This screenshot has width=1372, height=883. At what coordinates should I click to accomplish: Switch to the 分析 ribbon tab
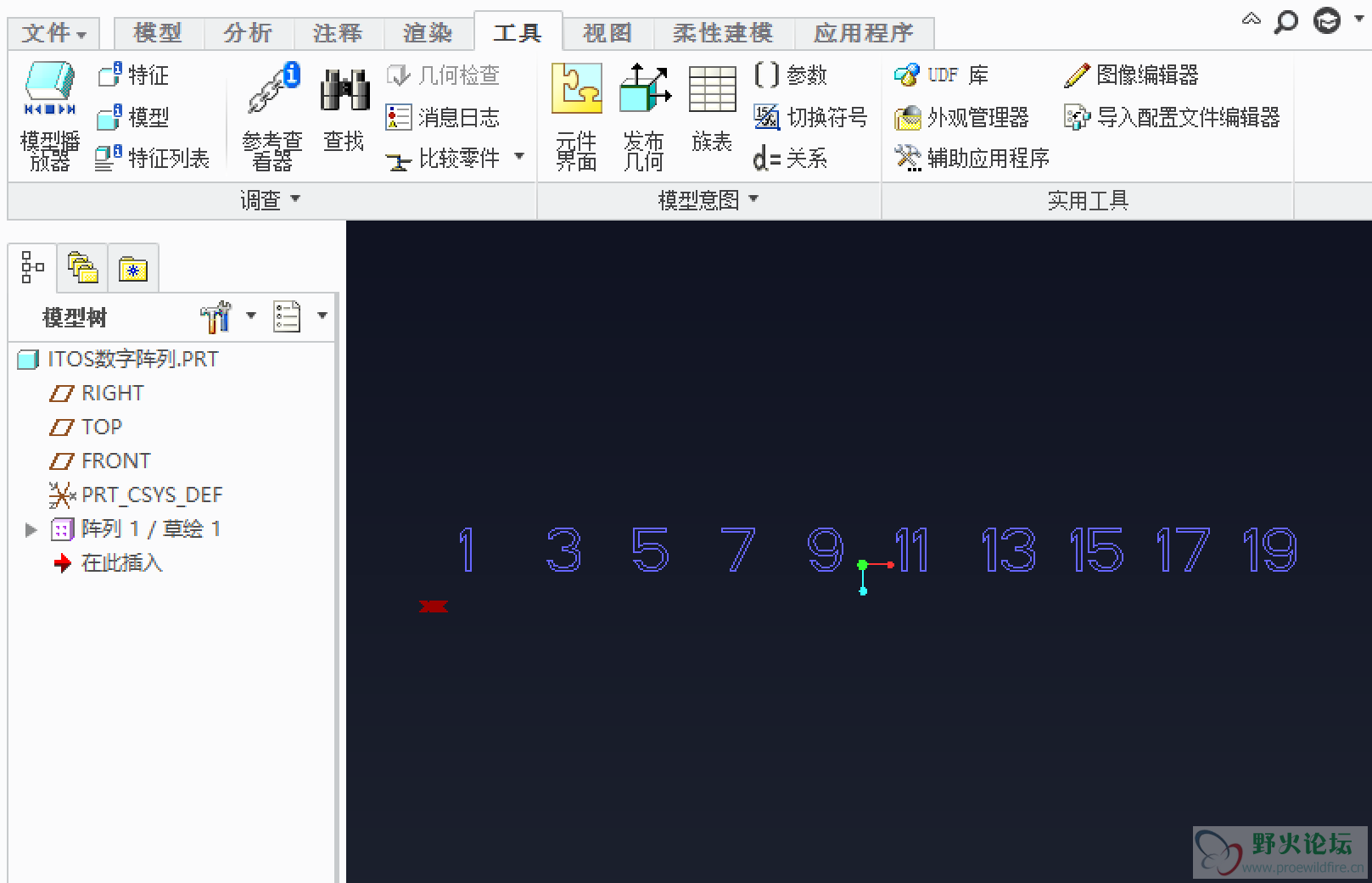tap(248, 33)
